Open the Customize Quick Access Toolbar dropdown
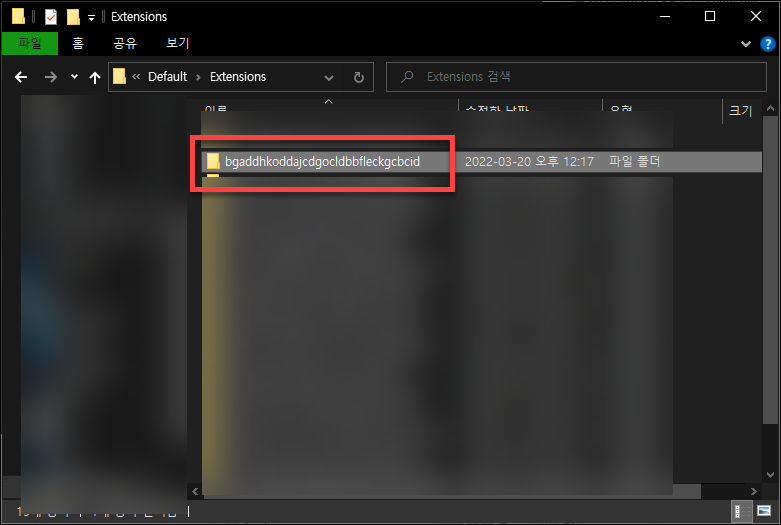This screenshot has width=781, height=525. point(91,17)
